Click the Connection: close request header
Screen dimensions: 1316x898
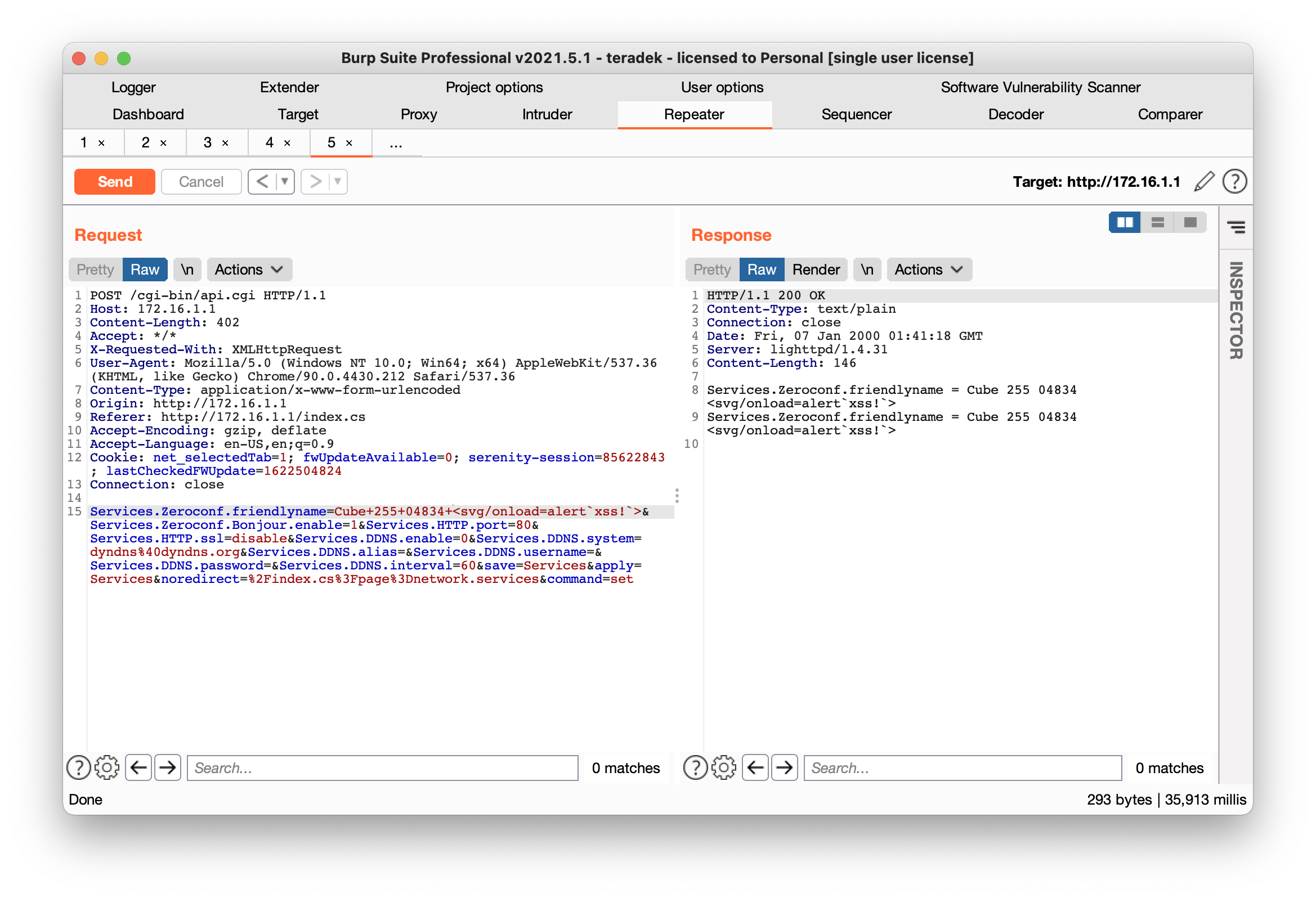click(x=157, y=484)
